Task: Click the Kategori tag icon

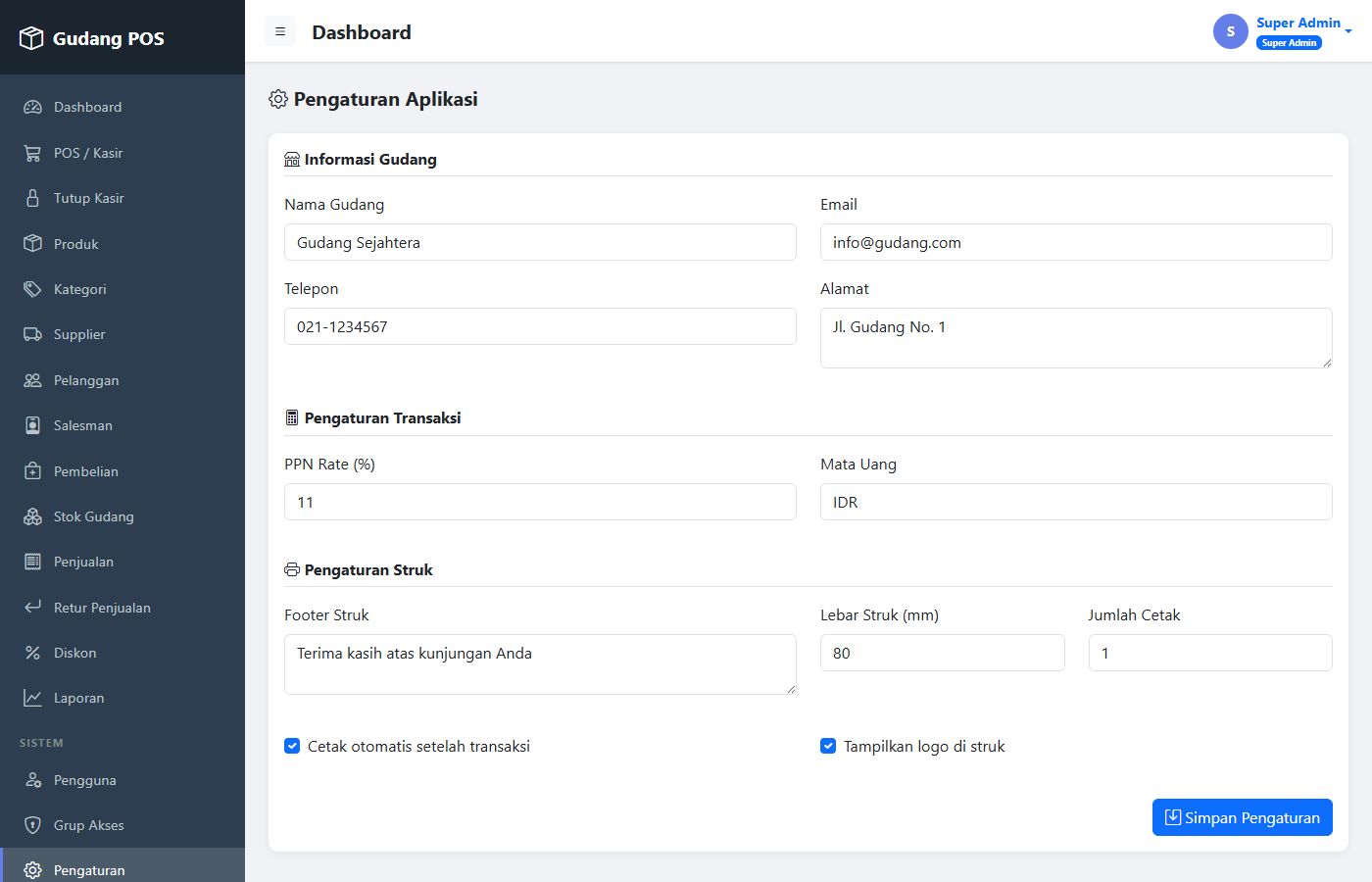Action: (x=32, y=289)
